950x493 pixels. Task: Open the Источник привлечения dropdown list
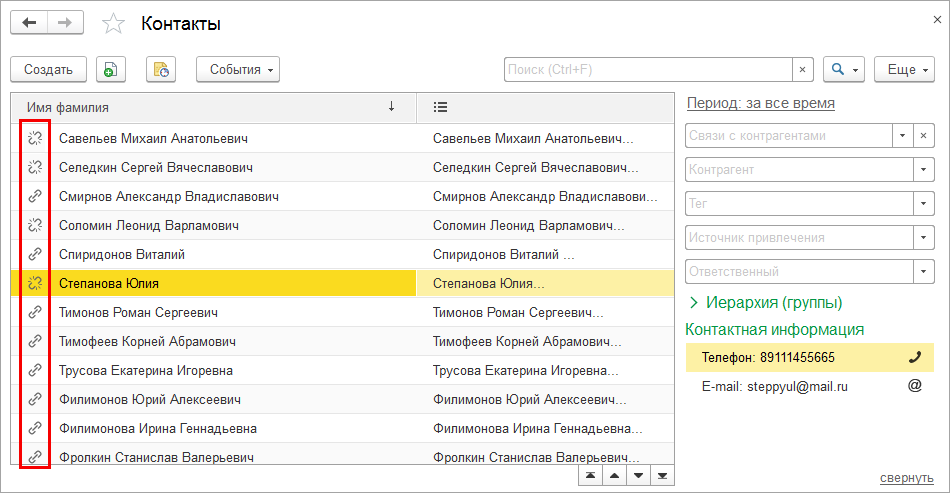pyautogui.click(x=922, y=238)
